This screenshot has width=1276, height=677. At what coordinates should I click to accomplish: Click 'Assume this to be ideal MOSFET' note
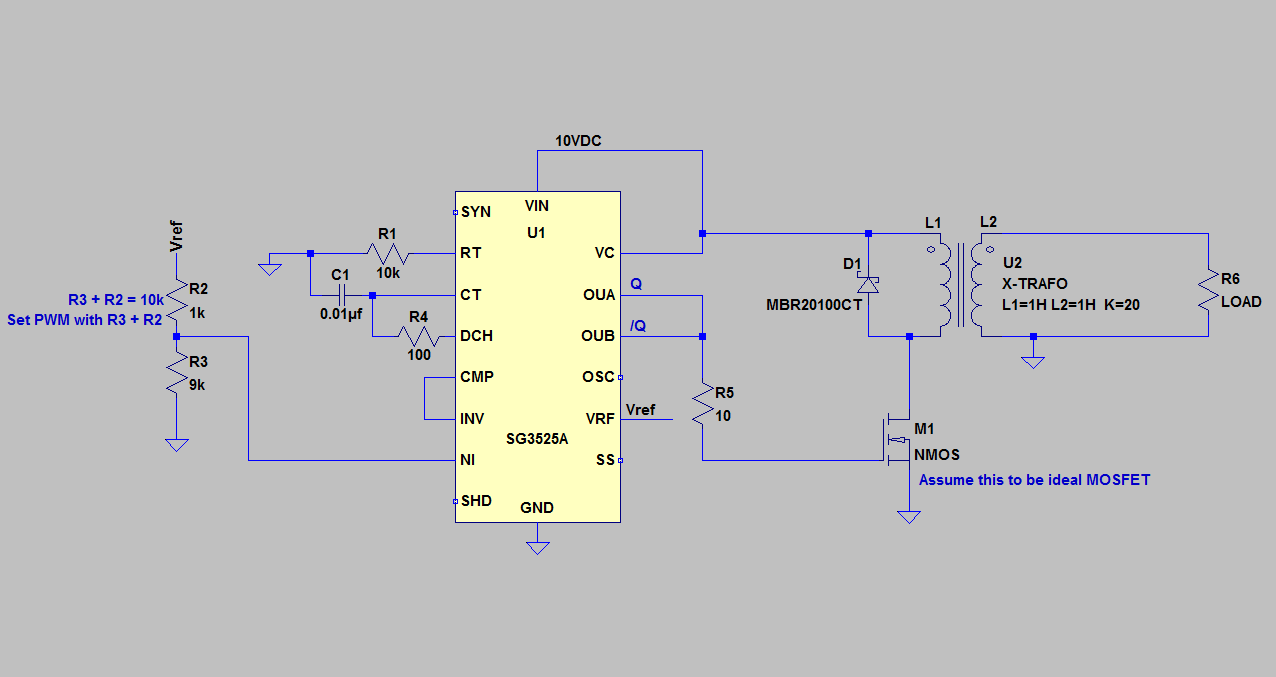1035,480
